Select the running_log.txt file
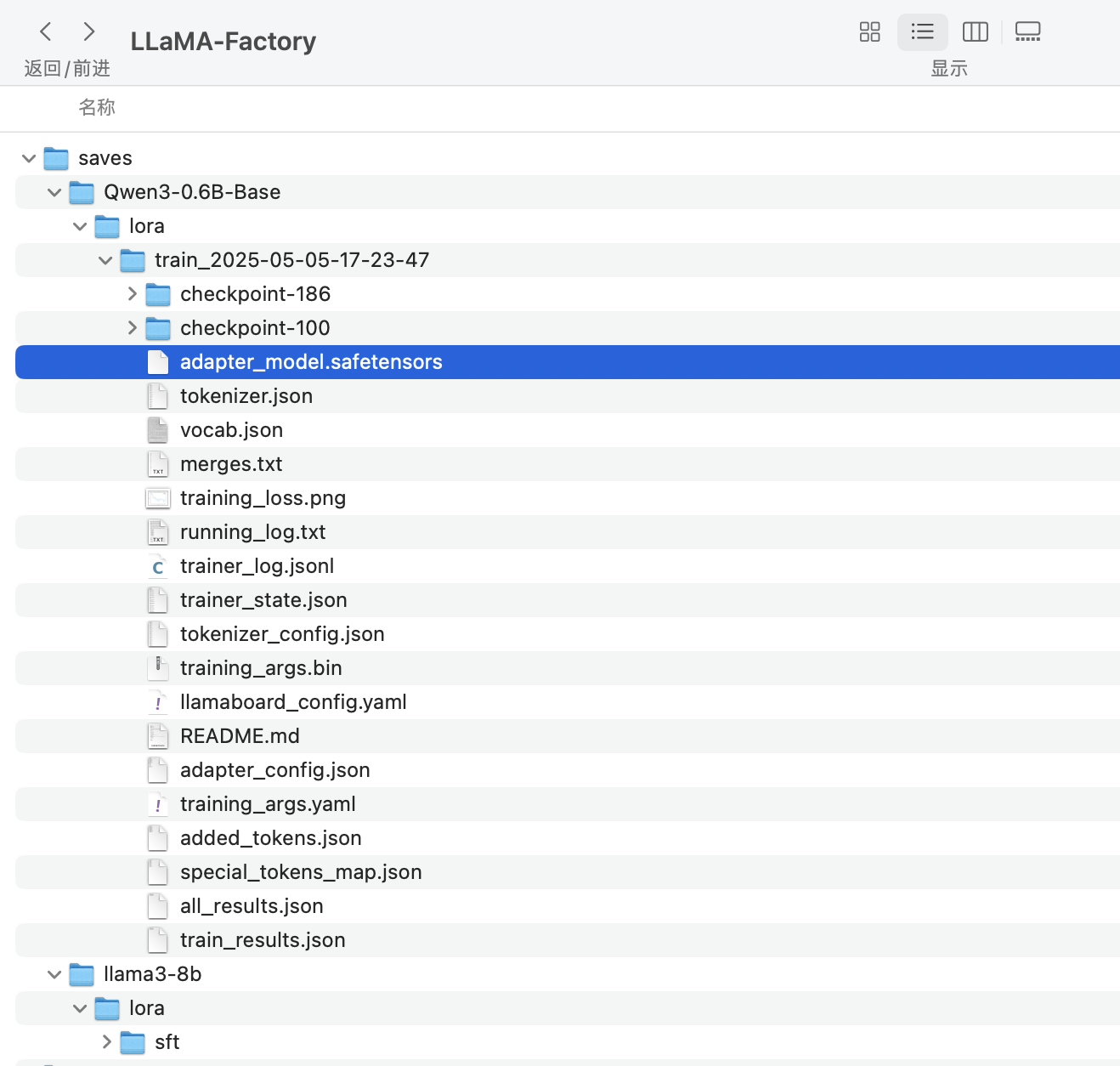The width and height of the screenshot is (1120, 1066). [x=252, y=532]
